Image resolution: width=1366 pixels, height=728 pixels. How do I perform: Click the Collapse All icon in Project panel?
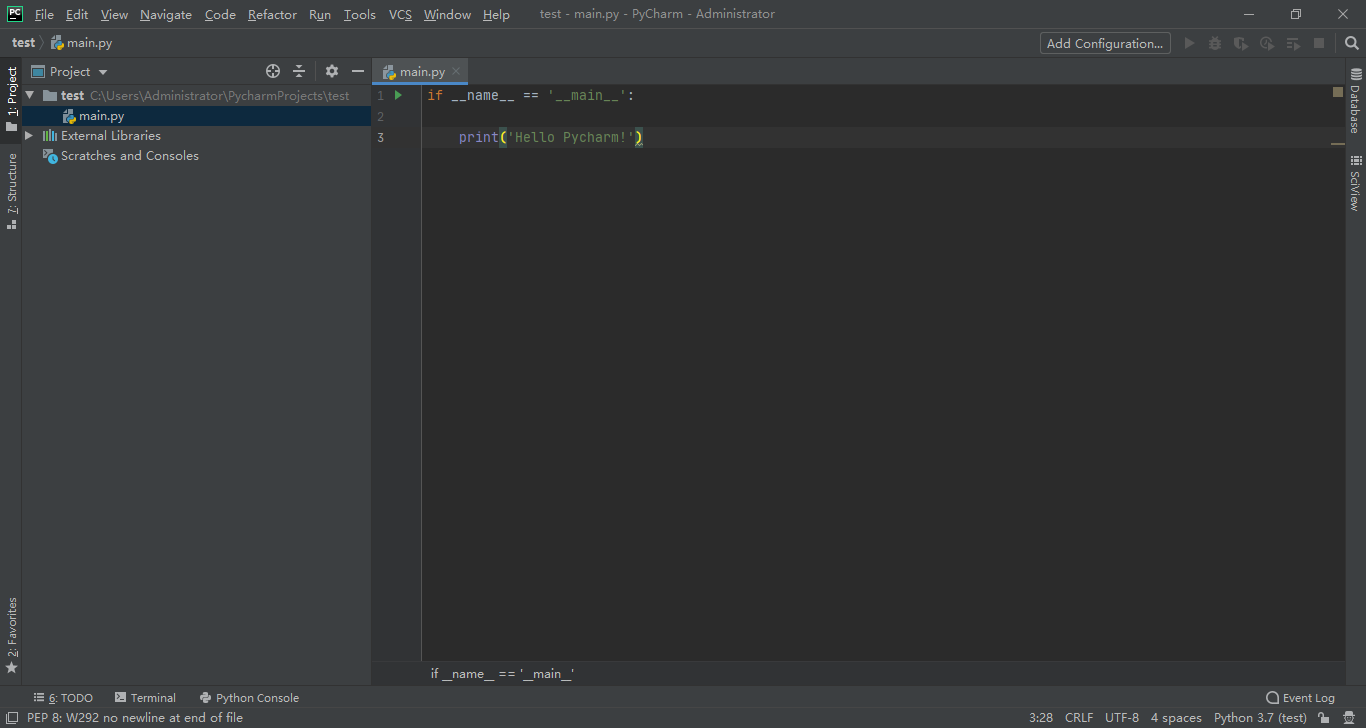click(299, 71)
